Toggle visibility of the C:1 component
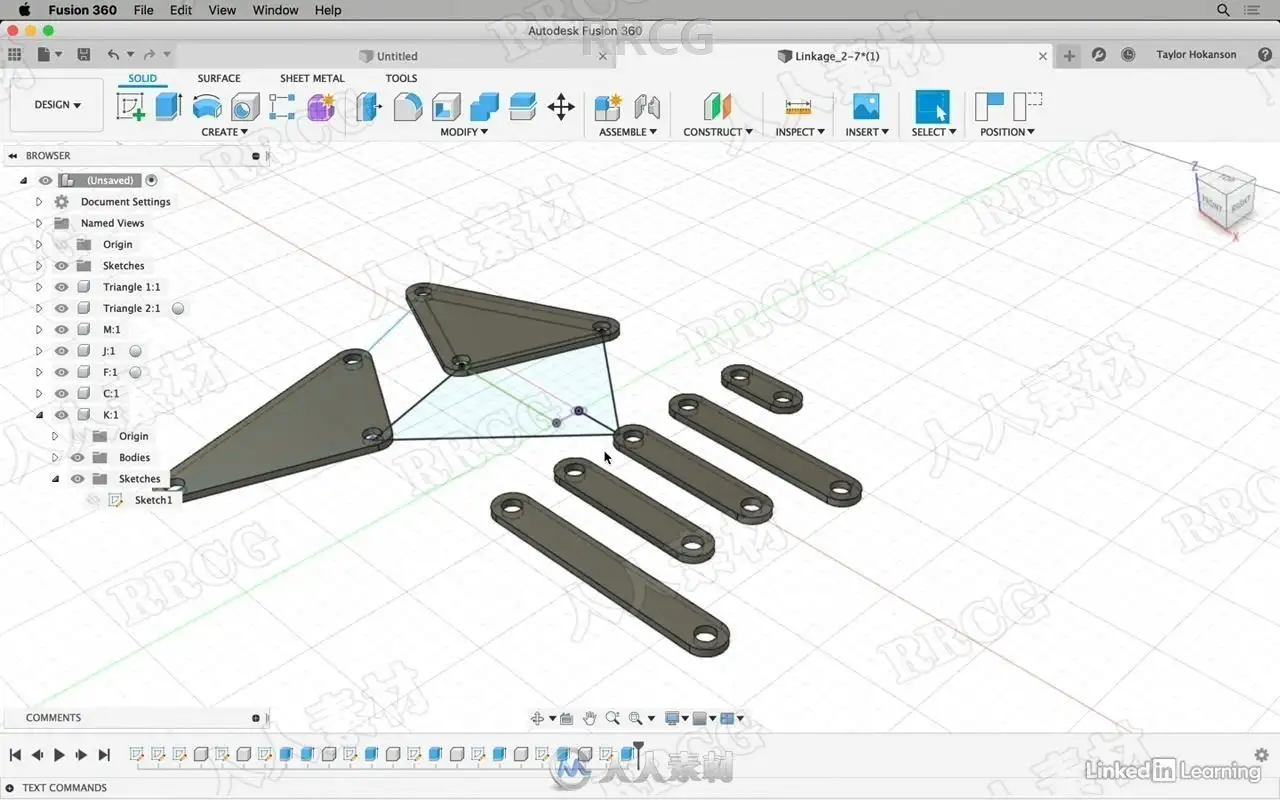The width and height of the screenshot is (1280, 800). pyautogui.click(x=61, y=393)
